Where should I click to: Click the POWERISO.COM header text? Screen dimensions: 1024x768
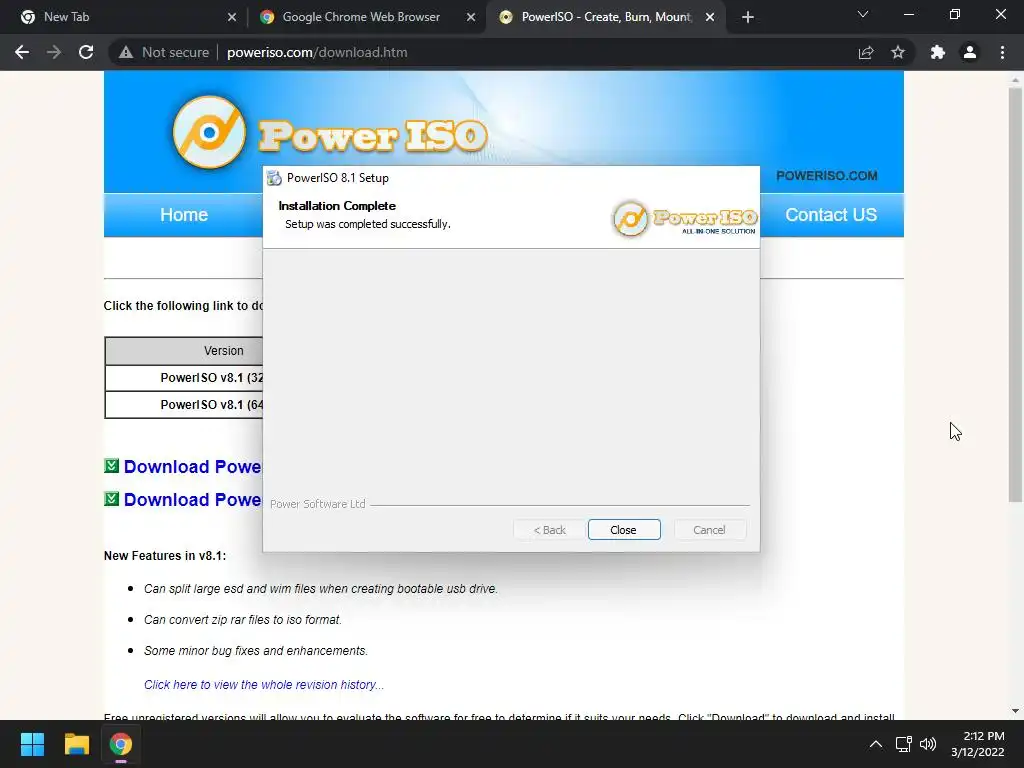[x=827, y=176]
